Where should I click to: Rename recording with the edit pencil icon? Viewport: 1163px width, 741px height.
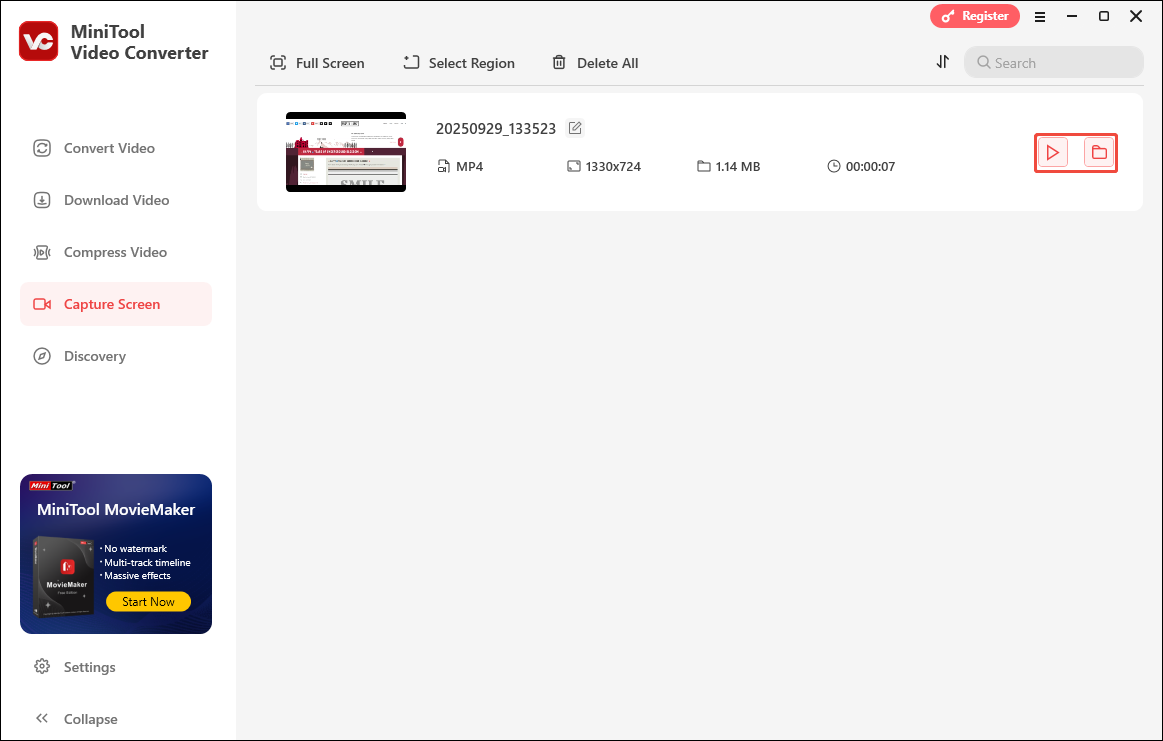575,128
